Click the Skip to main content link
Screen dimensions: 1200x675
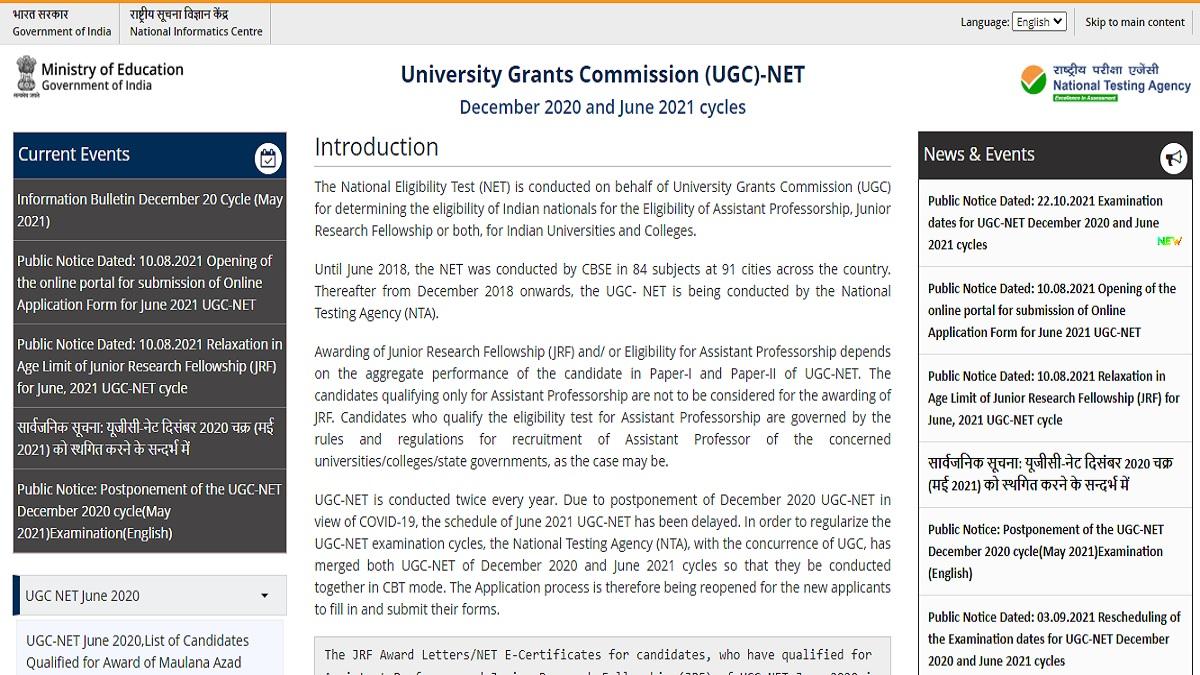[x=1134, y=21]
